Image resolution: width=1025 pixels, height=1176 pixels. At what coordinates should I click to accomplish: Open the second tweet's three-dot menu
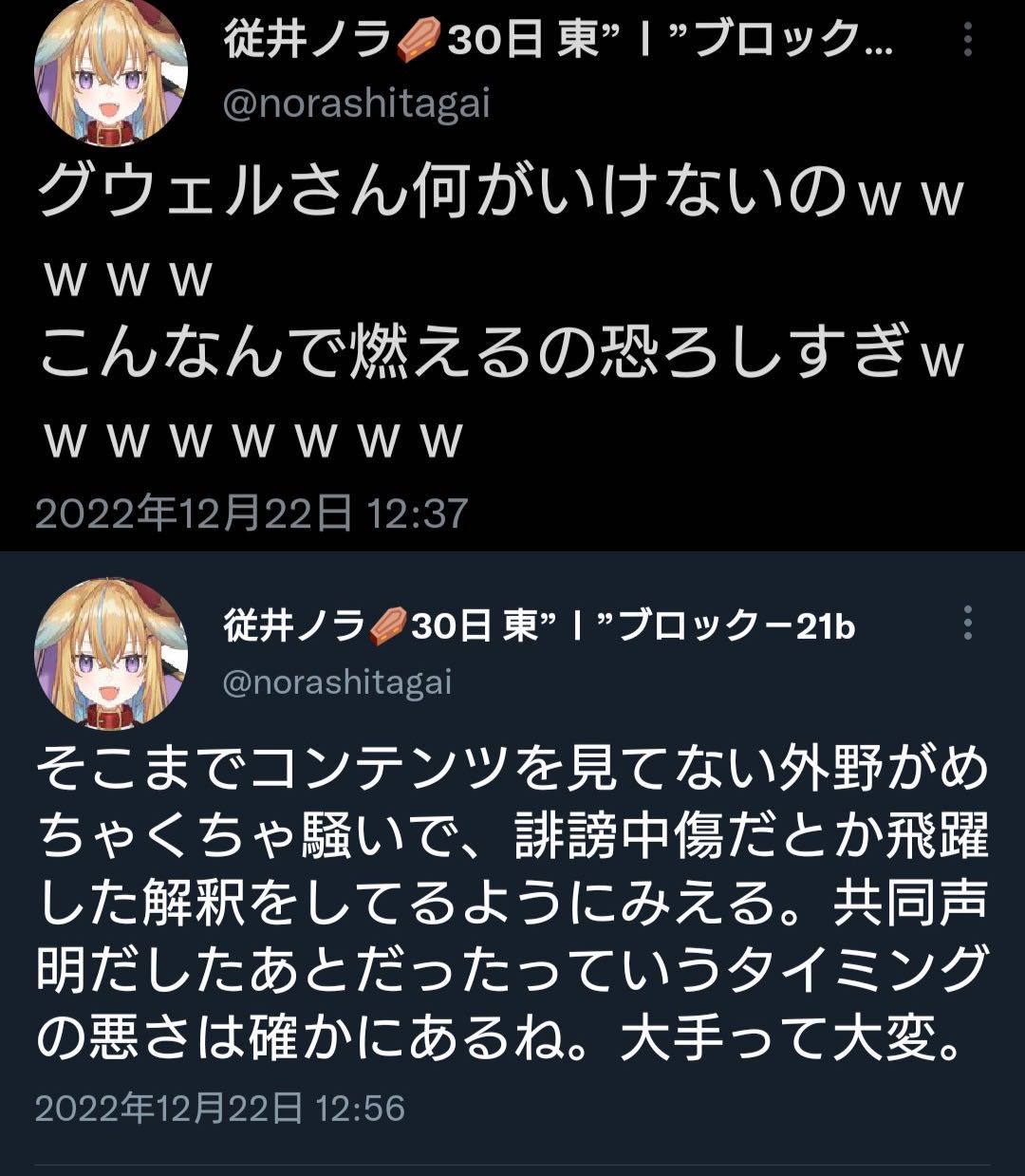(967, 623)
